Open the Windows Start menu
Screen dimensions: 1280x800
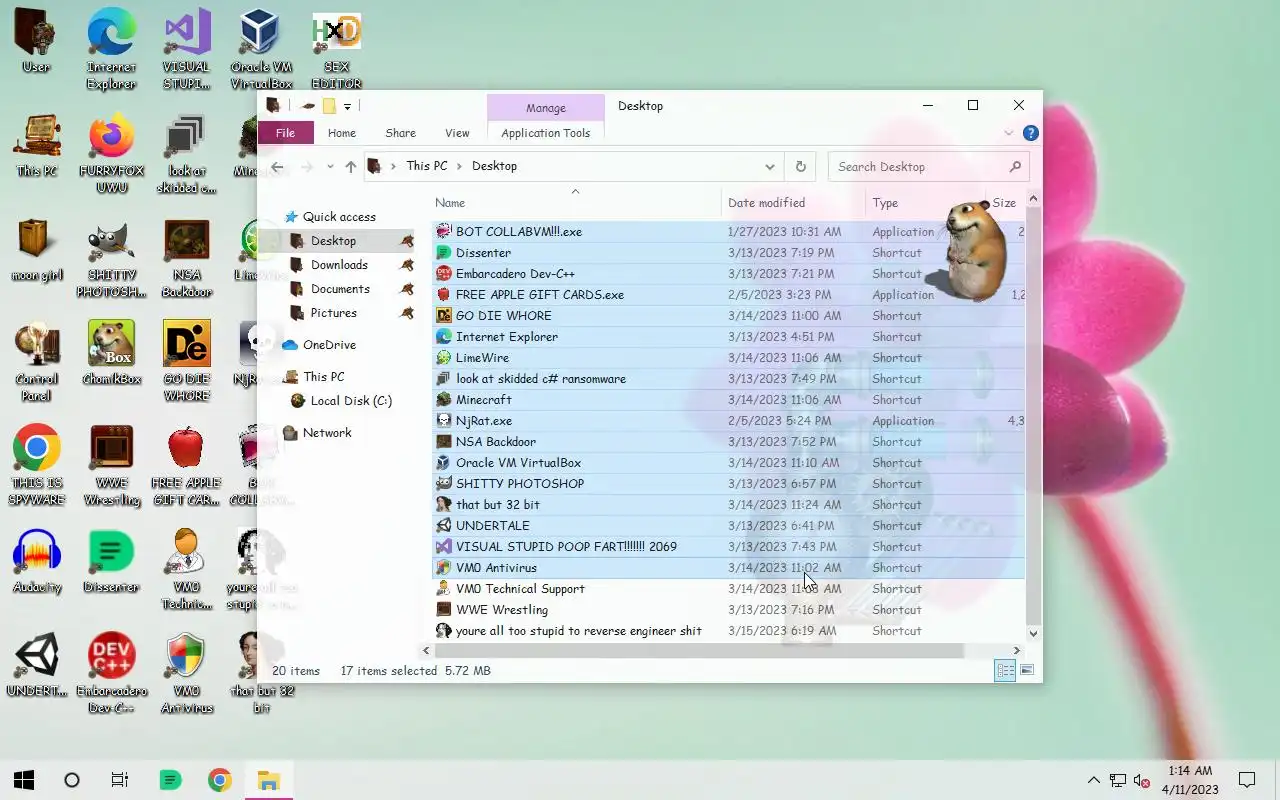[x=24, y=780]
